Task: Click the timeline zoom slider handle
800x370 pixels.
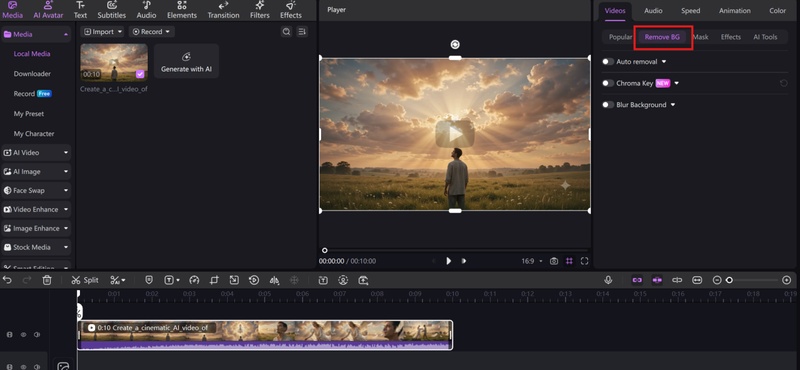Action: click(730, 280)
